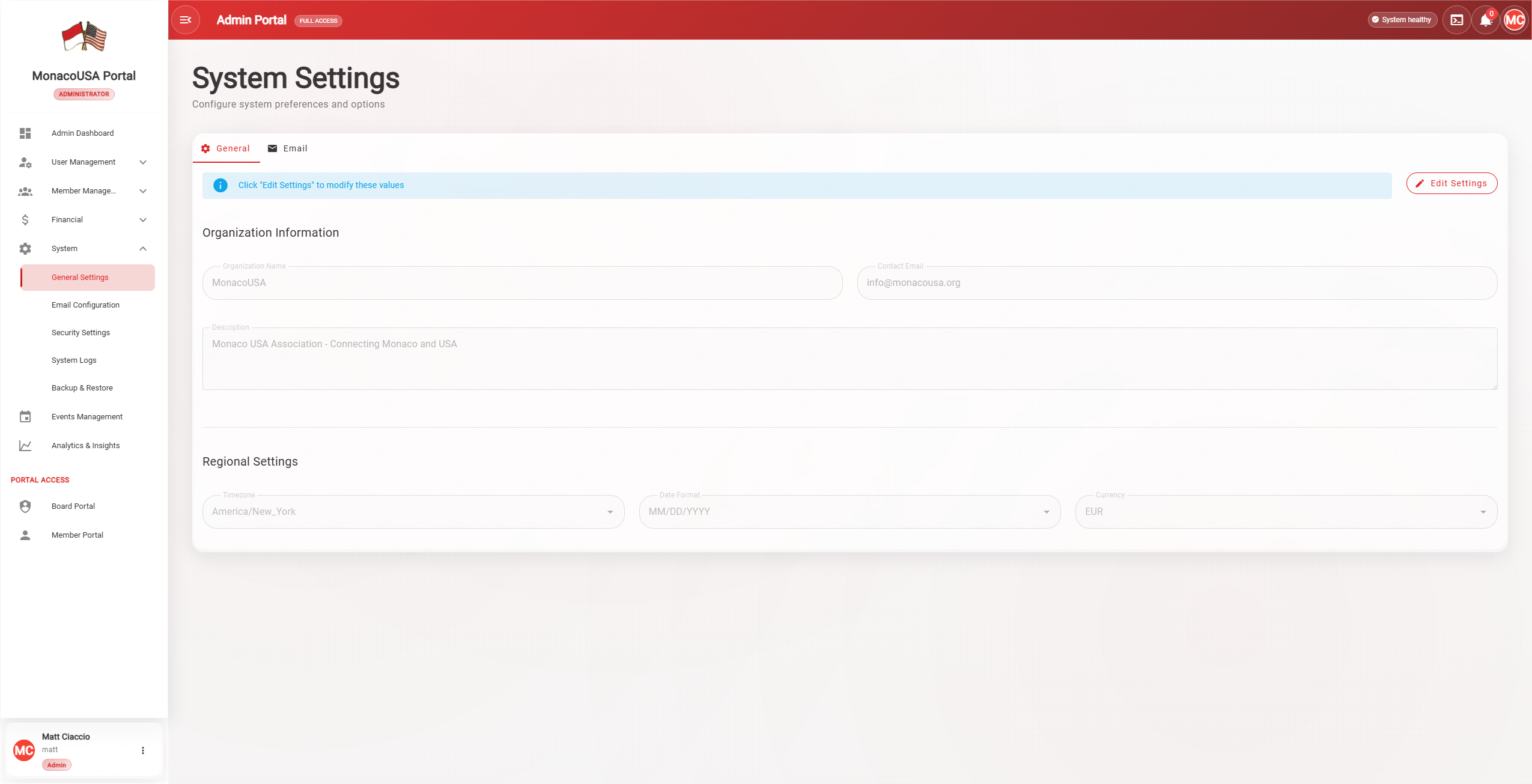The image size is (1532, 784).
Task: Switch to the Email tab
Action: [288, 148]
